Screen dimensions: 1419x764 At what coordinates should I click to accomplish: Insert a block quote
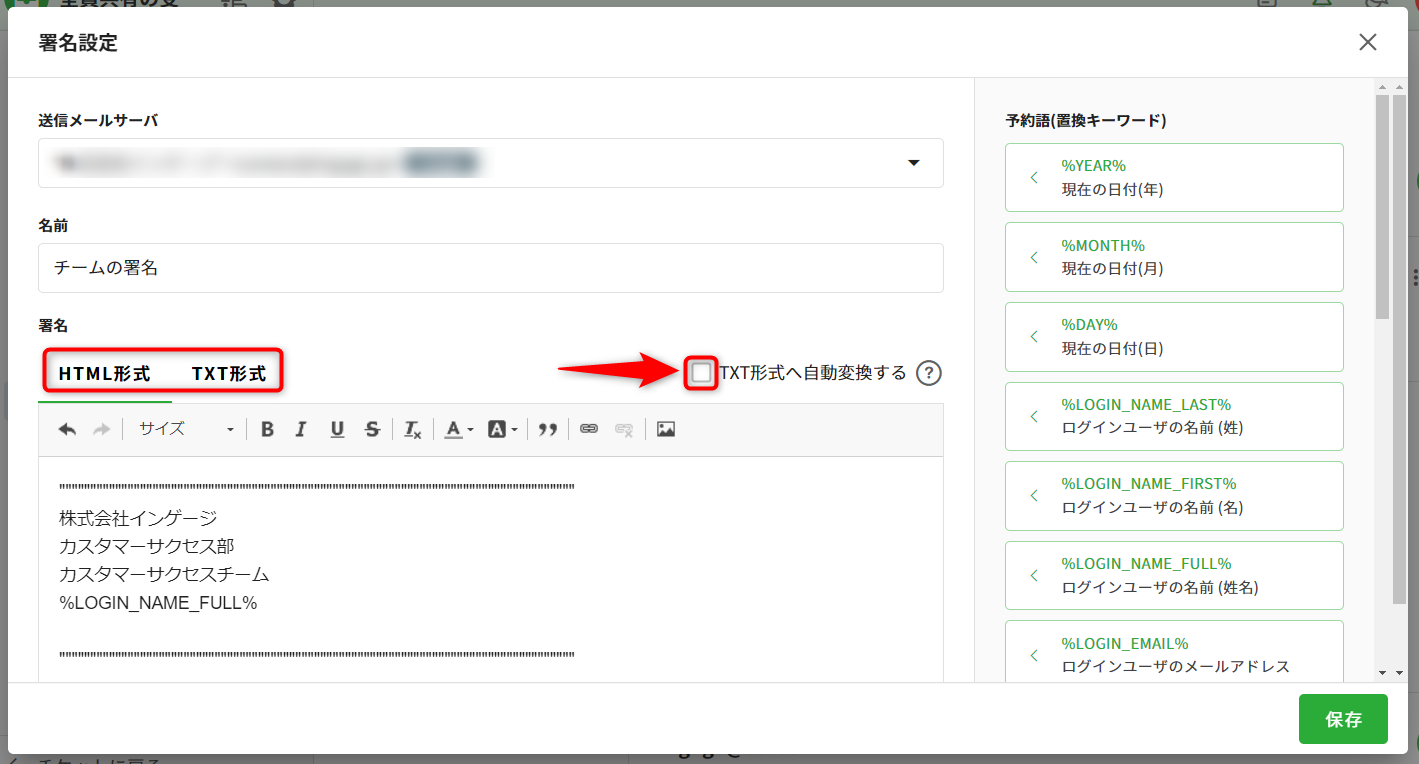tap(547, 429)
